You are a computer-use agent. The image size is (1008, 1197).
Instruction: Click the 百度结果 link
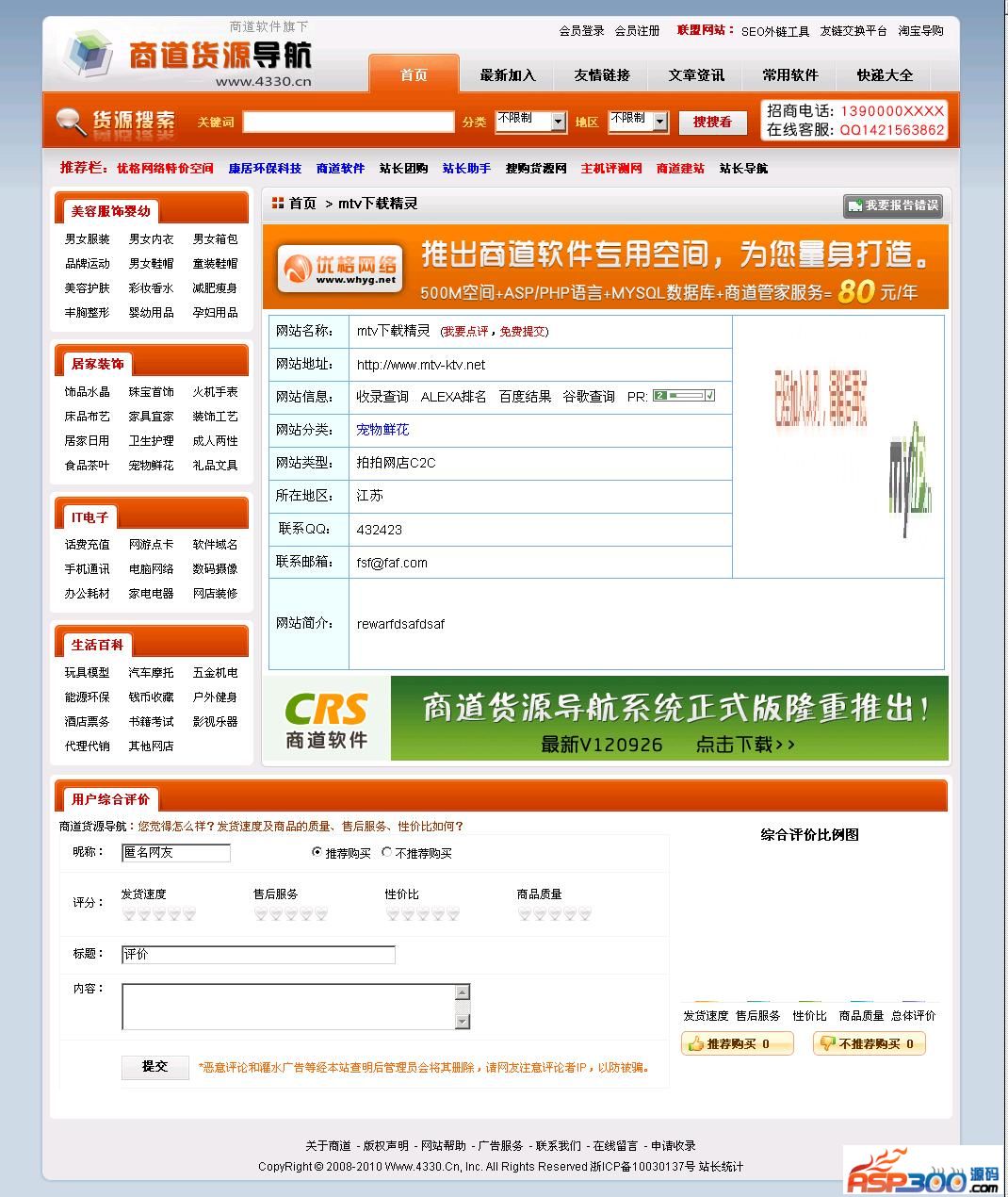(x=525, y=397)
